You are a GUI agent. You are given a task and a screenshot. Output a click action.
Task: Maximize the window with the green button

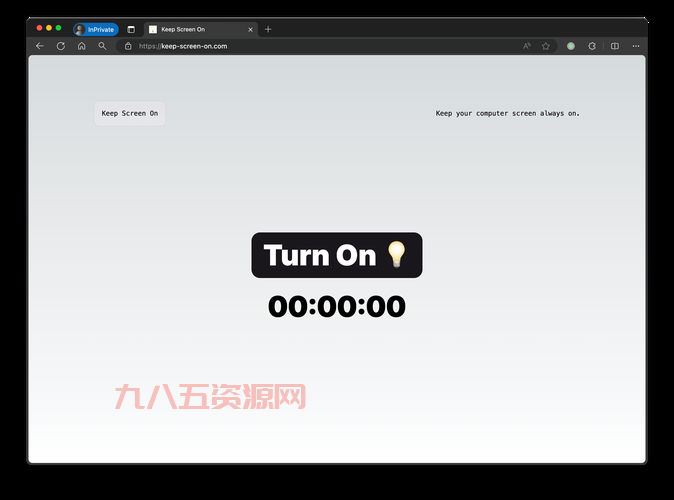(x=58, y=28)
